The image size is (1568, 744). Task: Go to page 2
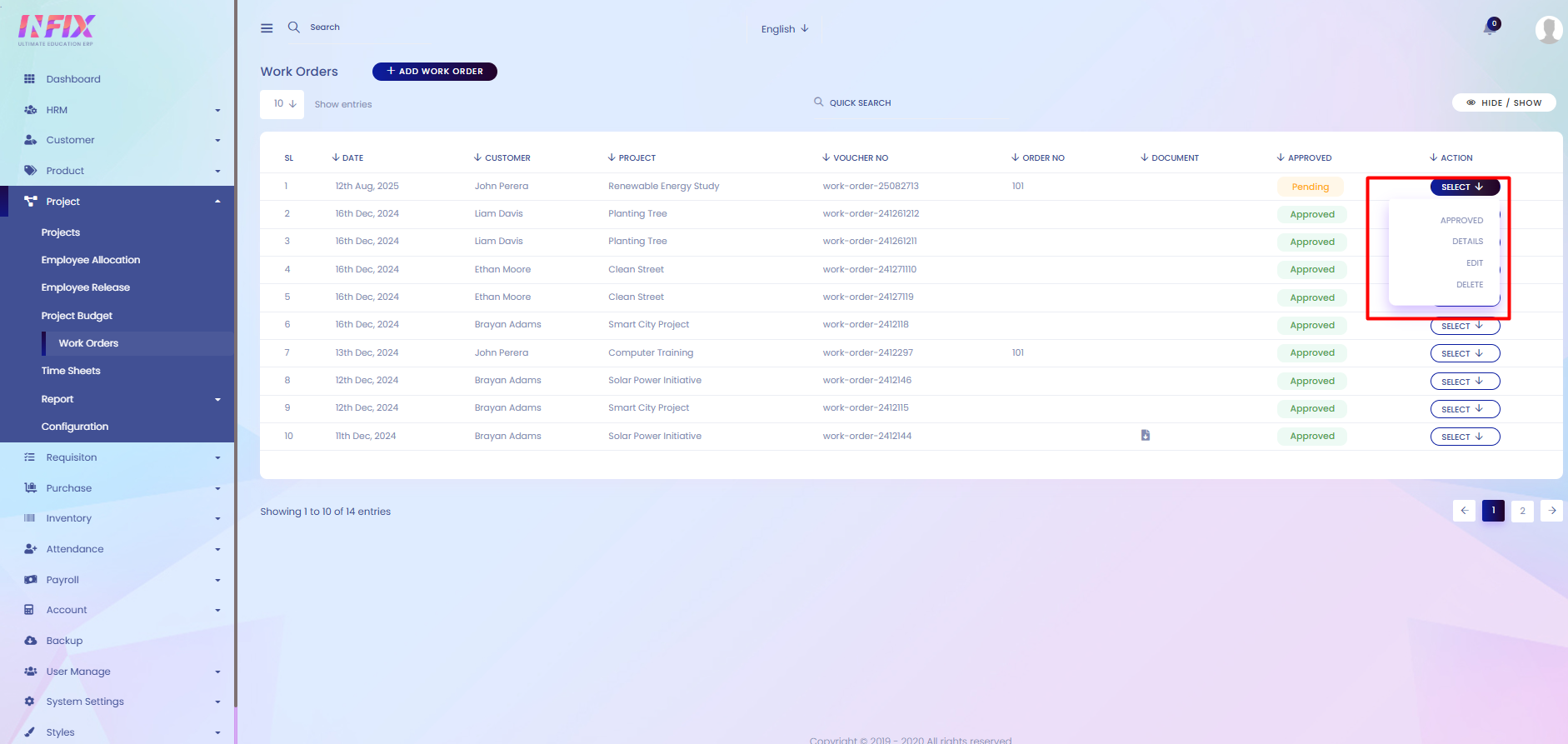click(1522, 511)
